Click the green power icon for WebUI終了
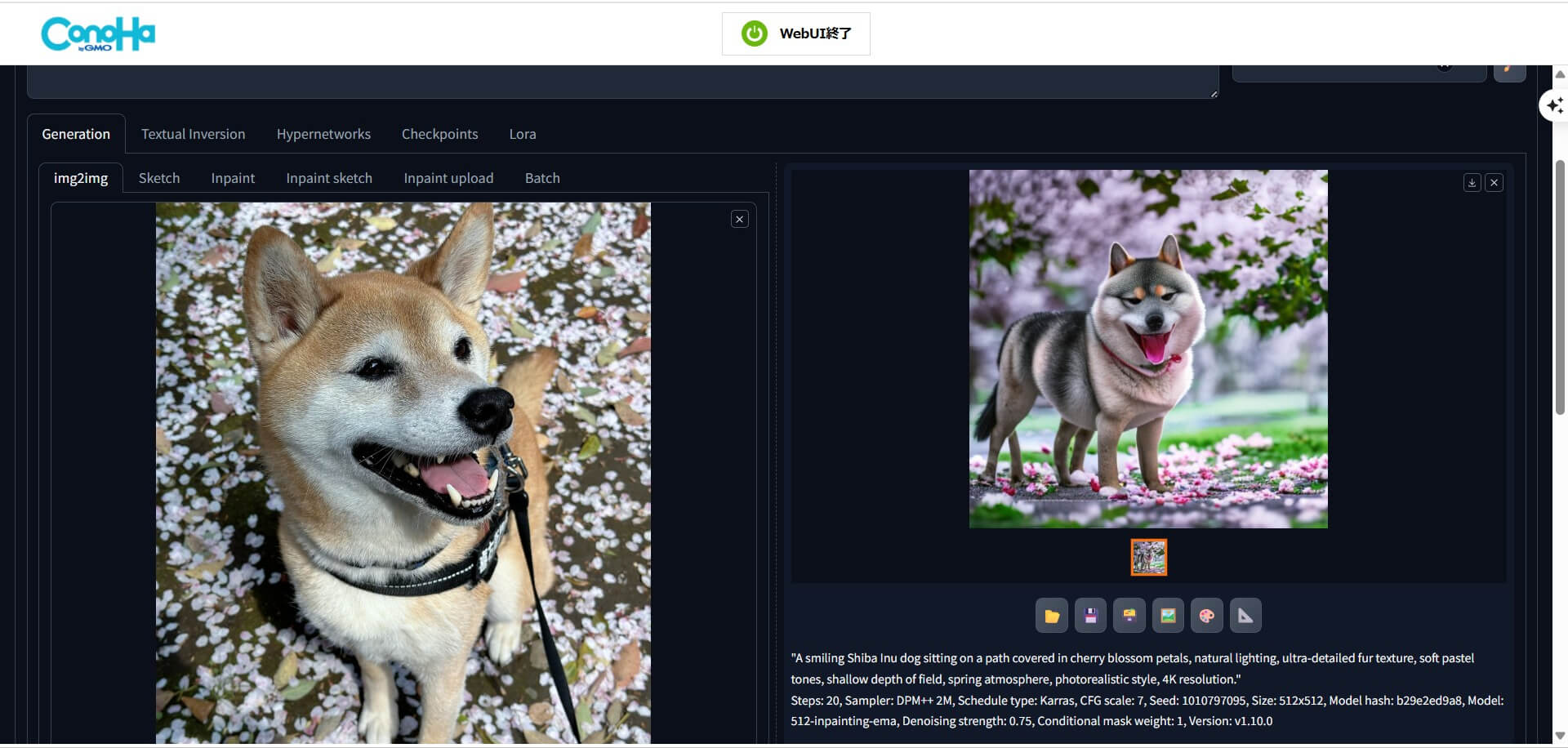The height and width of the screenshot is (748, 1568). point(754,33)
